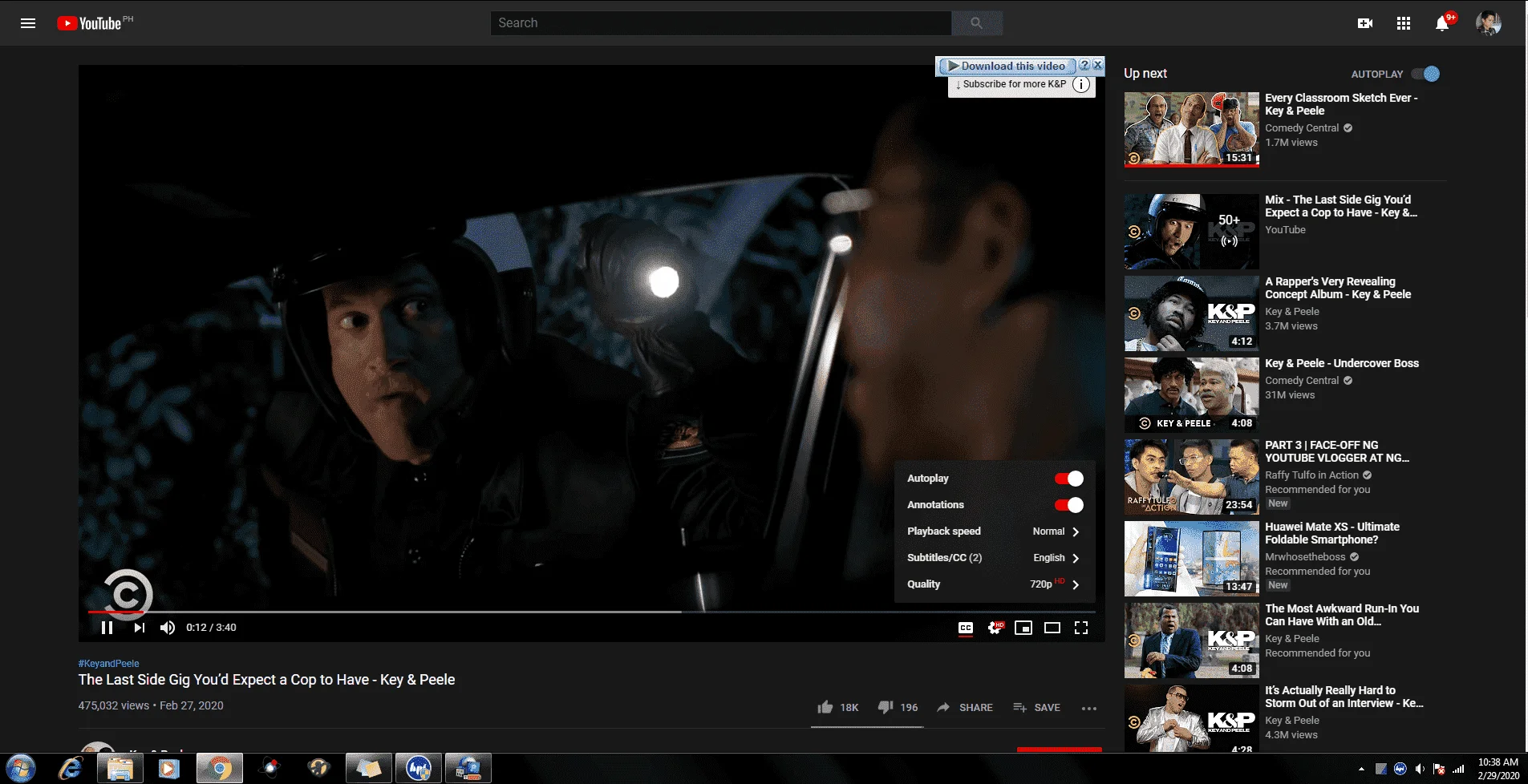Screen dimensions: 1528x784
Task: Click Subscribe for more K&P card
Action: click(x=1011, y=84)
